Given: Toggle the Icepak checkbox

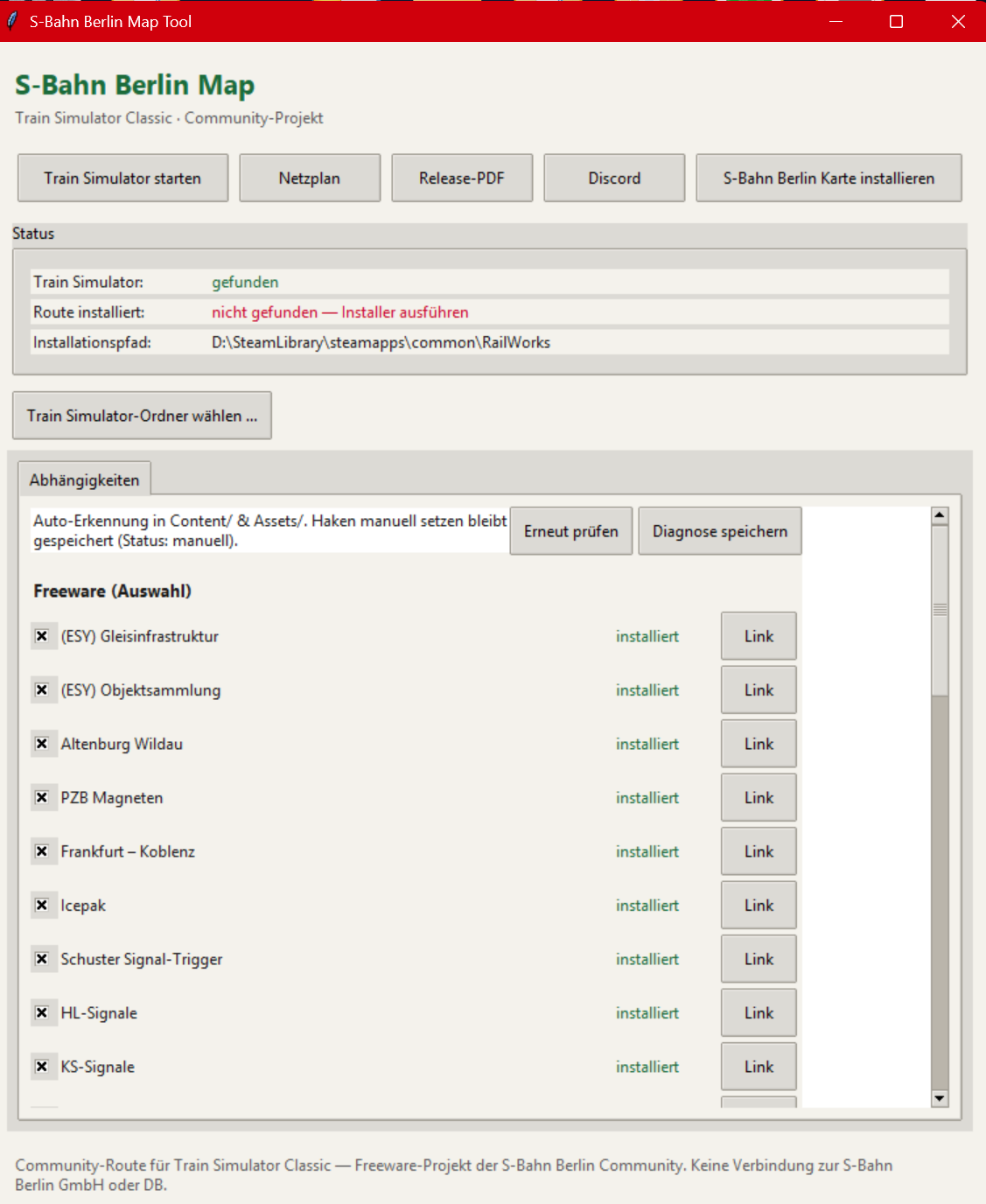Looking at the screenshot, I should 41,906.
